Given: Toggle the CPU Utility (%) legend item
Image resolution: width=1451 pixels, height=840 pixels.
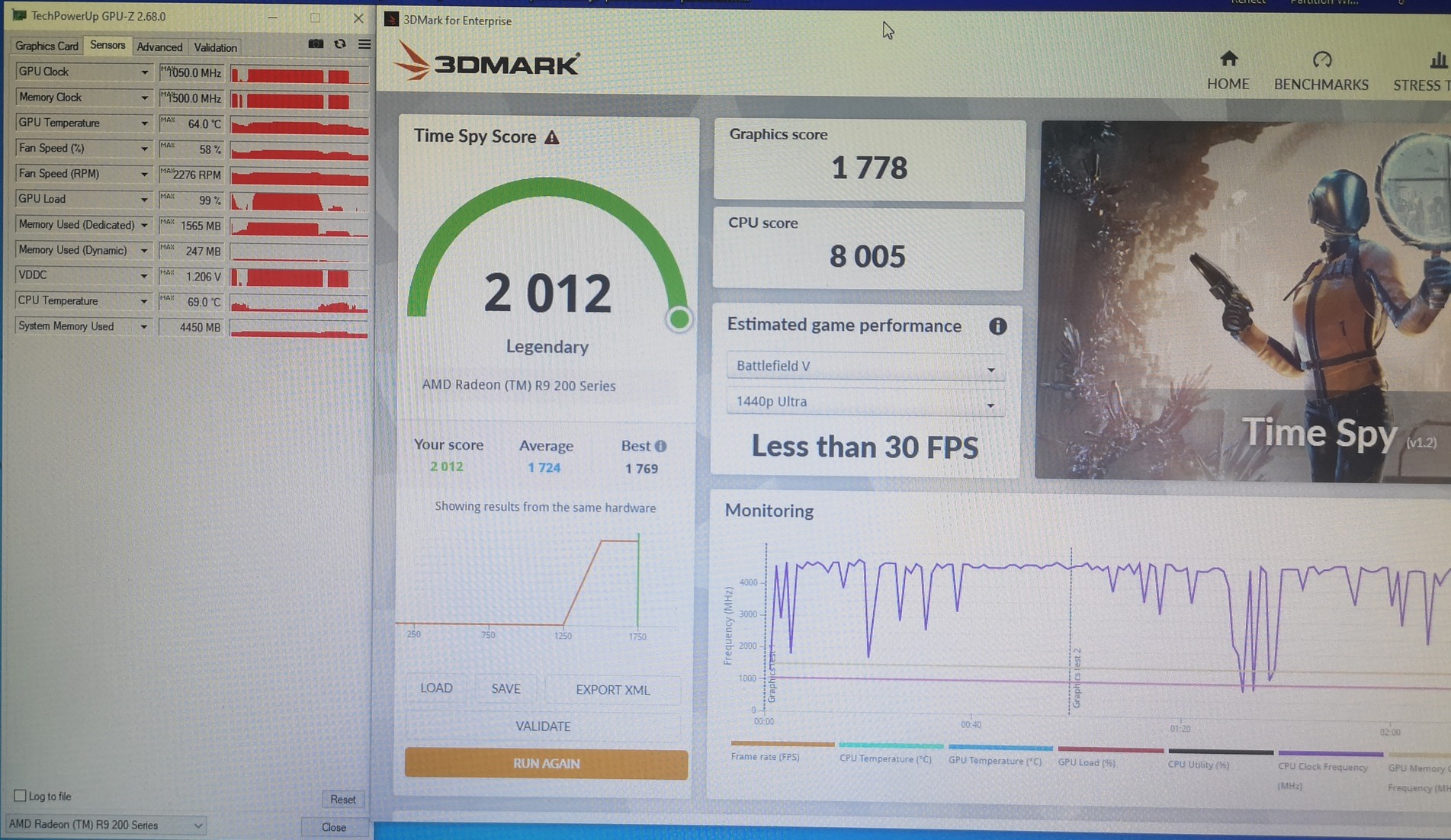Looking at the screenshot, I should (1220, 758).
